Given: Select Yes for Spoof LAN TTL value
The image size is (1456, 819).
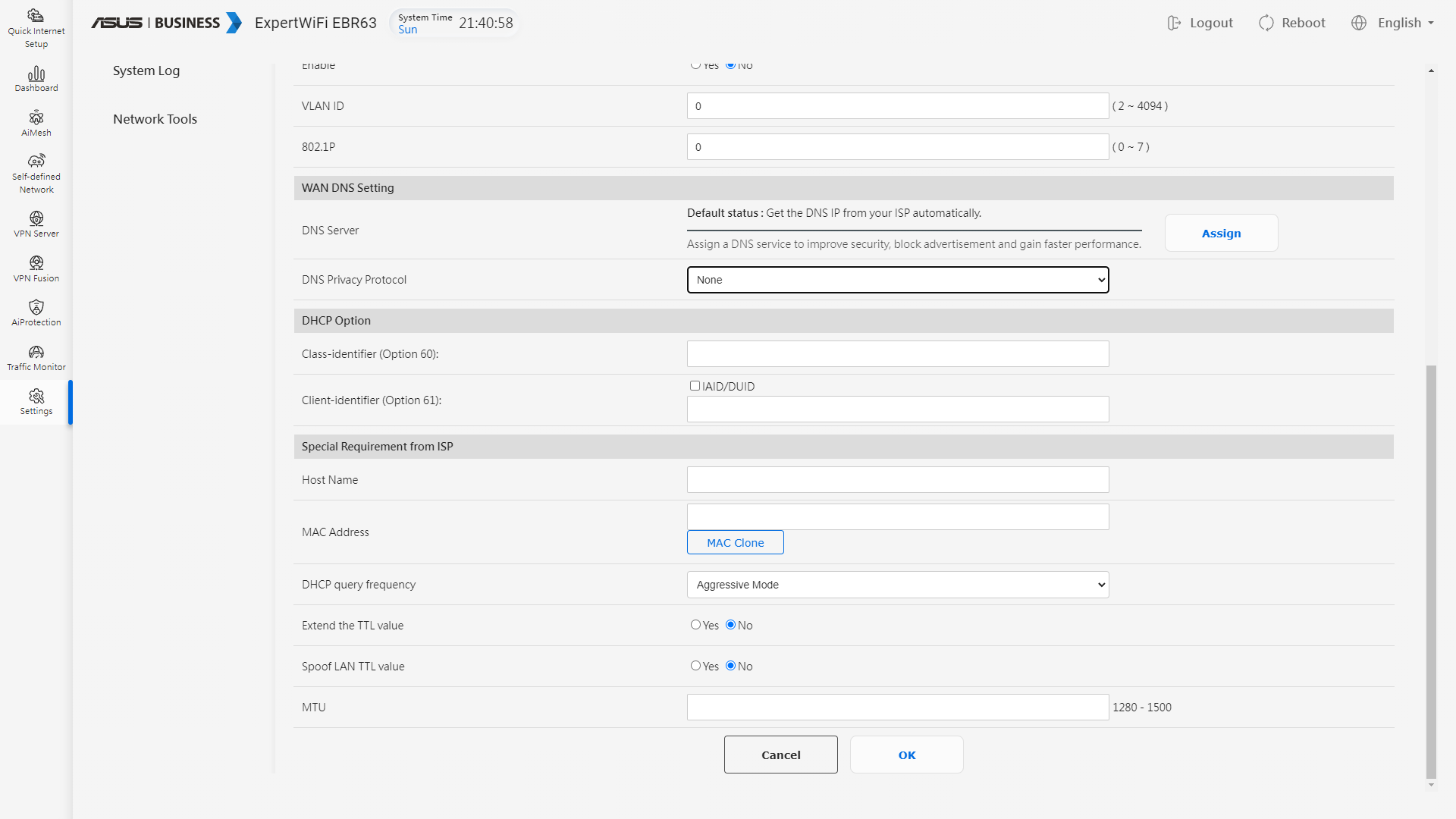Looking at the screenshot, I should click(x=695, y=666).
